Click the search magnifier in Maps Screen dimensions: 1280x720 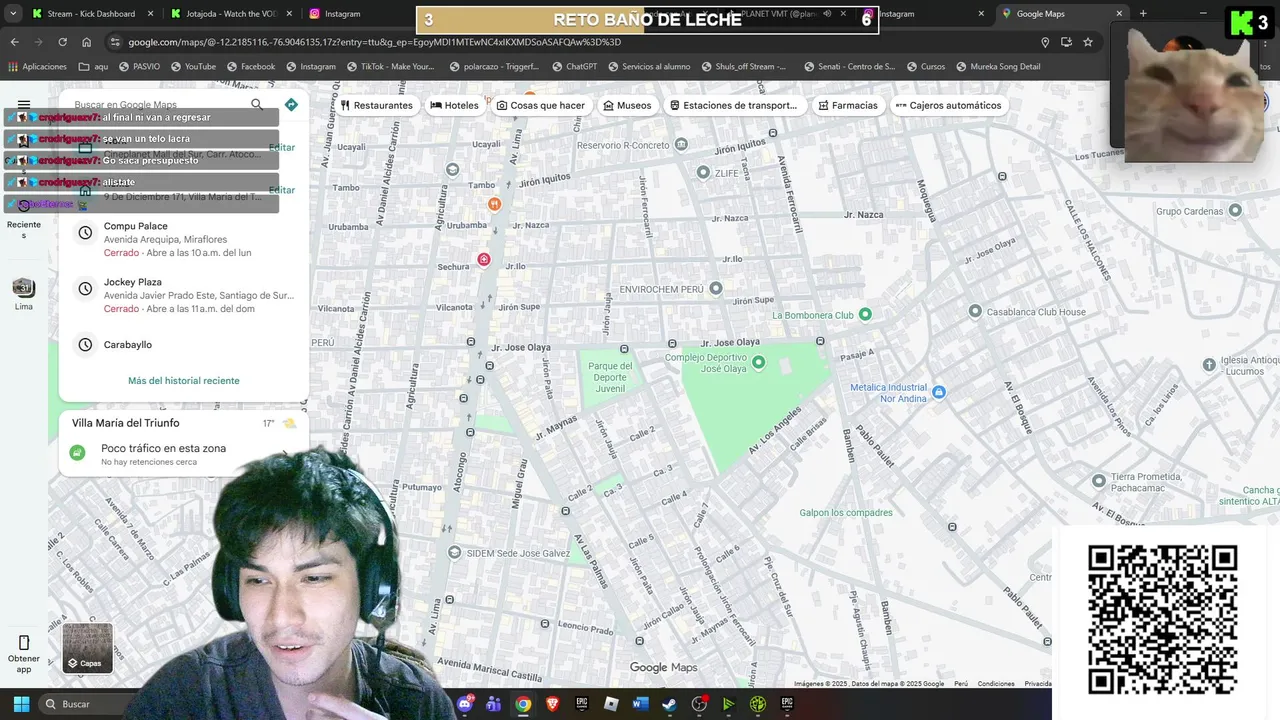[x=257, y=104]
